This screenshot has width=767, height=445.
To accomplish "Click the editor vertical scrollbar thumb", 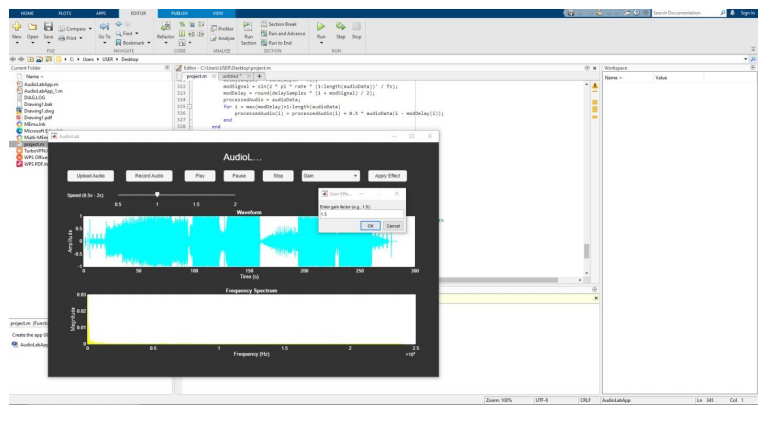I will 587,251.
